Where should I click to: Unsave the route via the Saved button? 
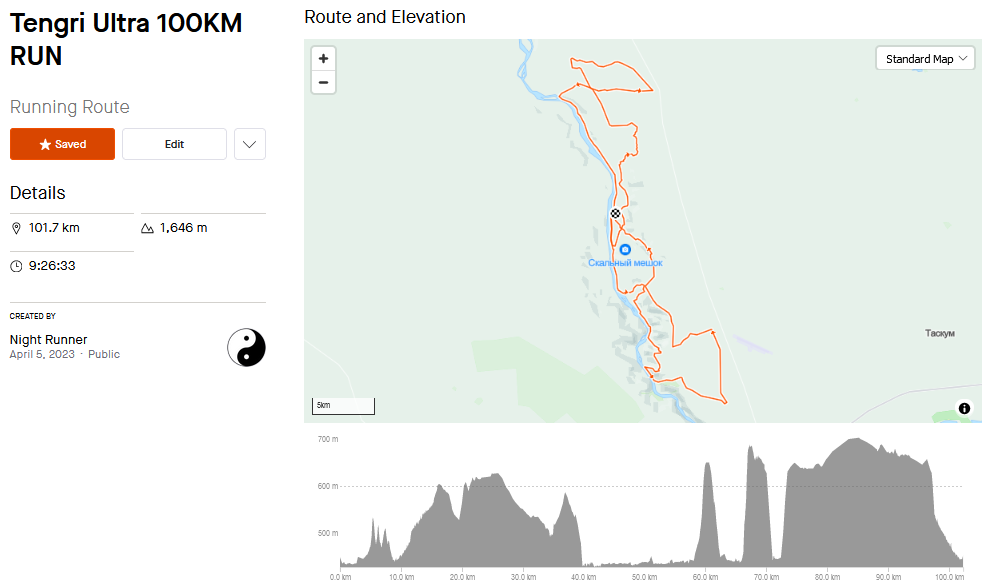pyautogui.click(x=62, y=143)
